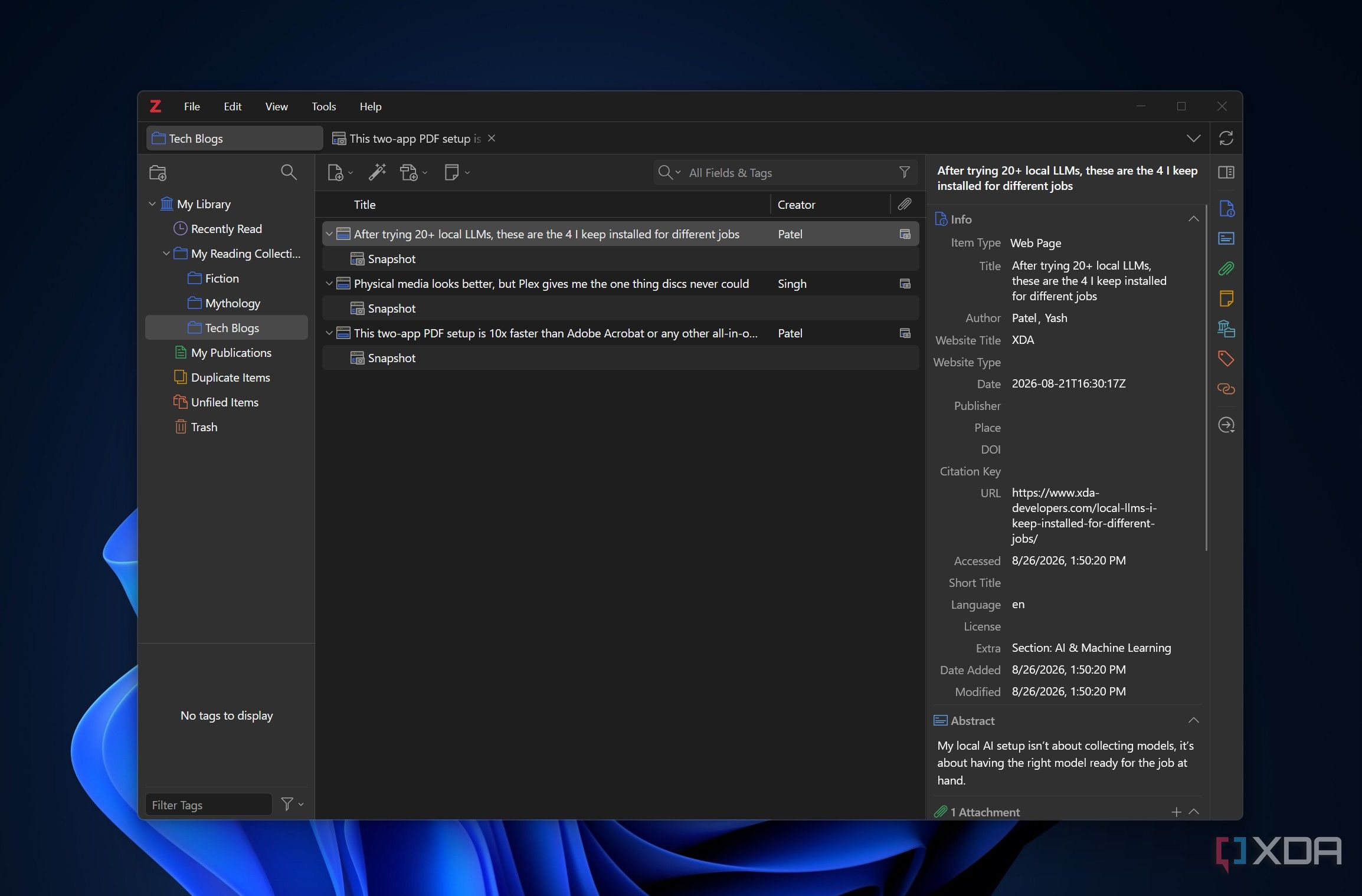Open the collection search magnifier
Viewport: 1362px width, 896px height.
[289, 172]
